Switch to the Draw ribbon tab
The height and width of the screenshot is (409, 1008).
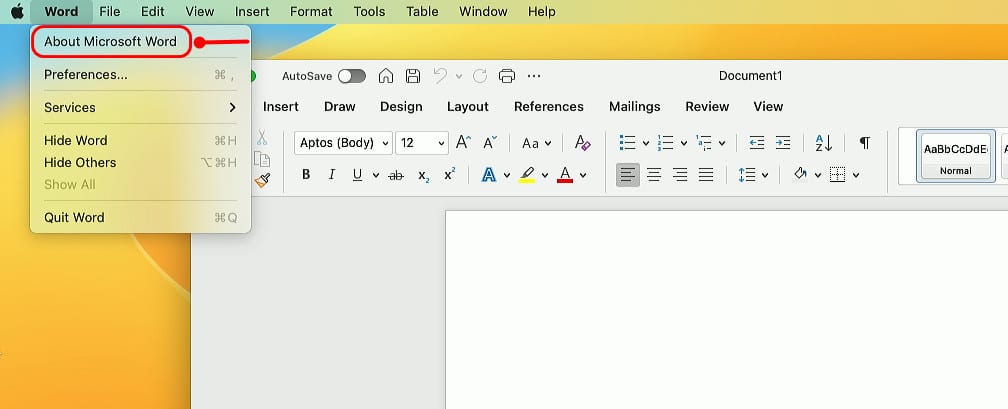click(339, 107)
